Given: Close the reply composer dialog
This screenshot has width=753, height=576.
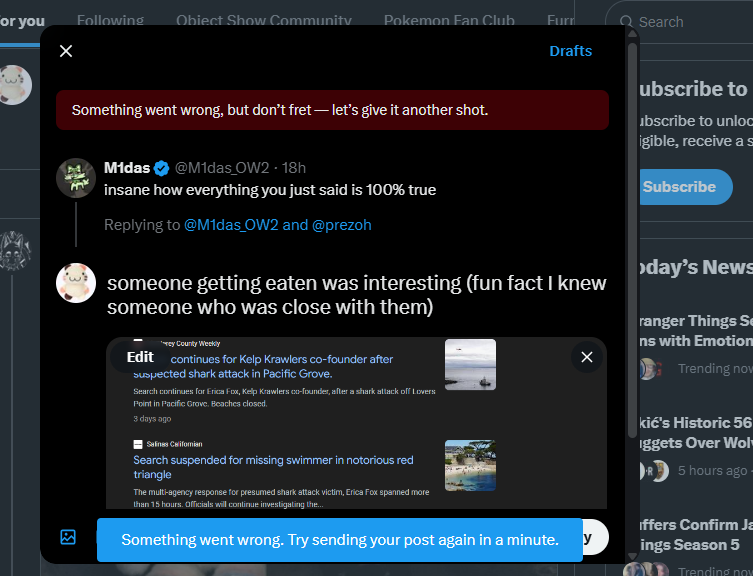Looking at the screenshot, I should pos(66,51).
